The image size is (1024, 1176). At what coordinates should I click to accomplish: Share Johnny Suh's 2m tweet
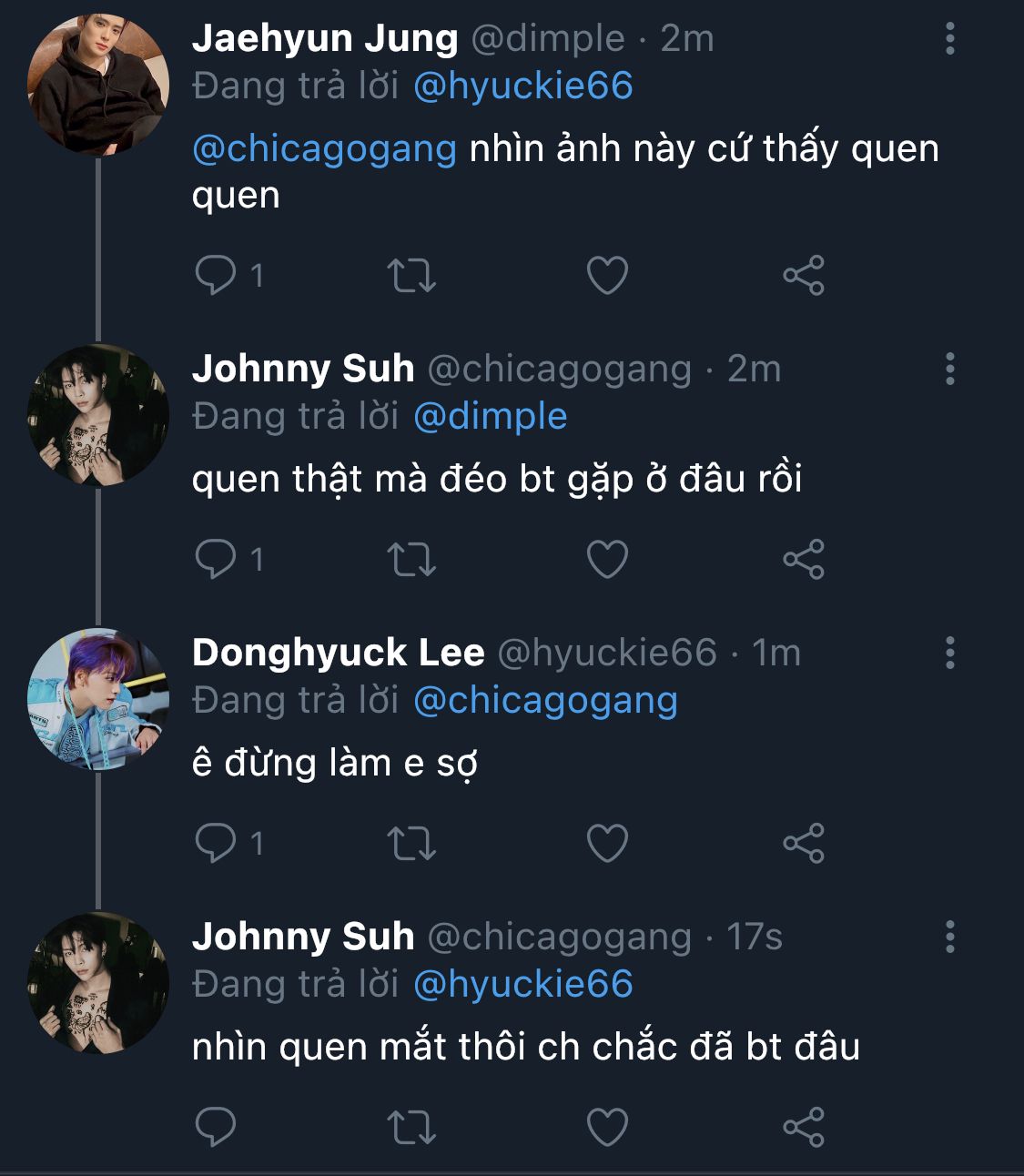[803, 559]
